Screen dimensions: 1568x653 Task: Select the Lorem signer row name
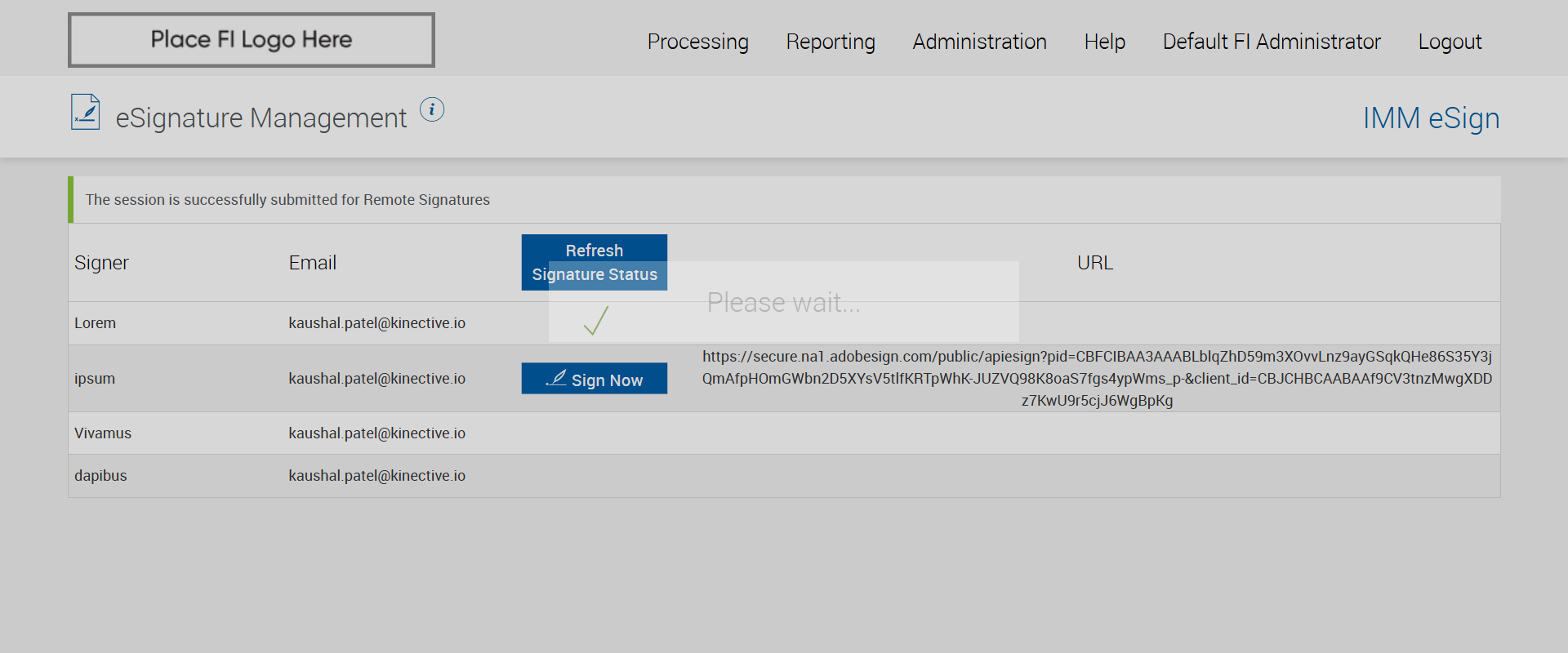[96, 323]
